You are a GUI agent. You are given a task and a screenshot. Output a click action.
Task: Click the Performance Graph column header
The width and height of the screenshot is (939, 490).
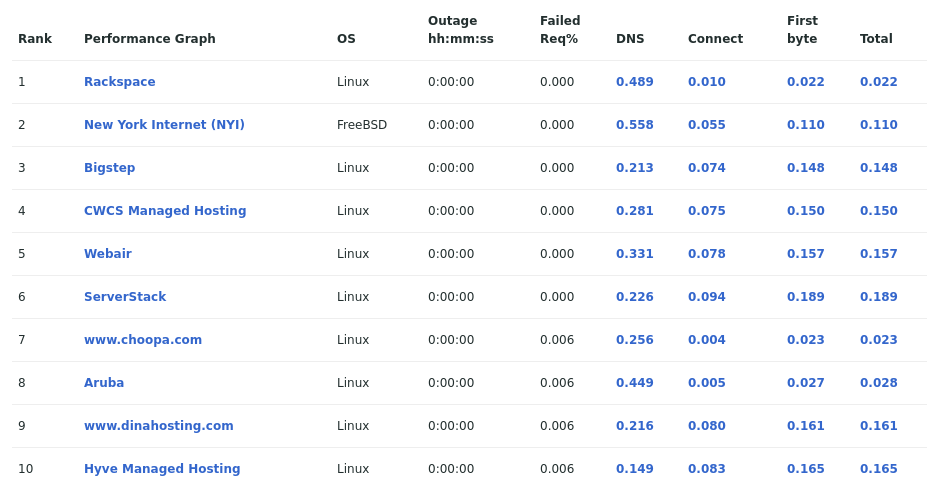click(150, 38)
